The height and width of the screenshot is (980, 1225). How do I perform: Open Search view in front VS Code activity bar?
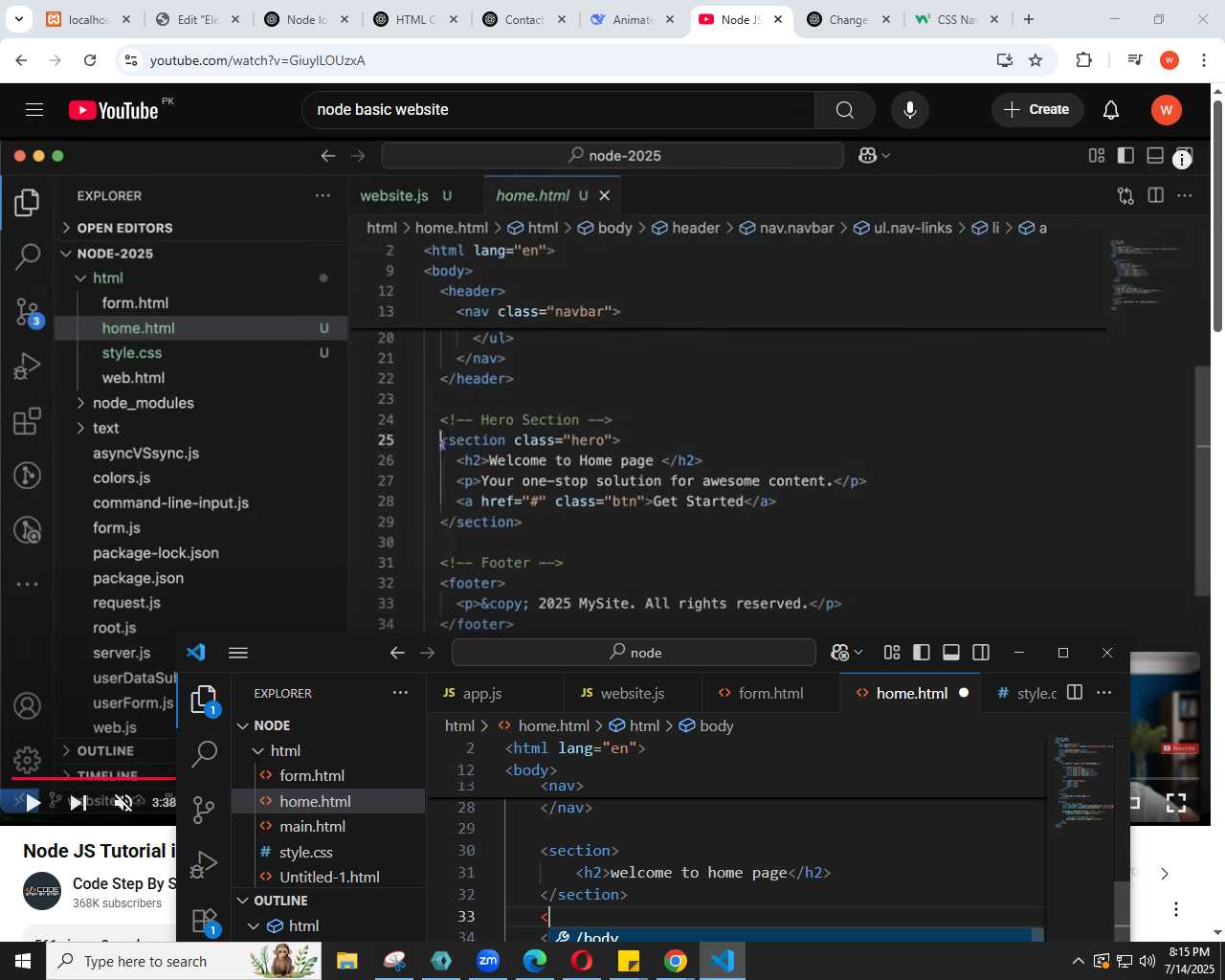(204, 754)
